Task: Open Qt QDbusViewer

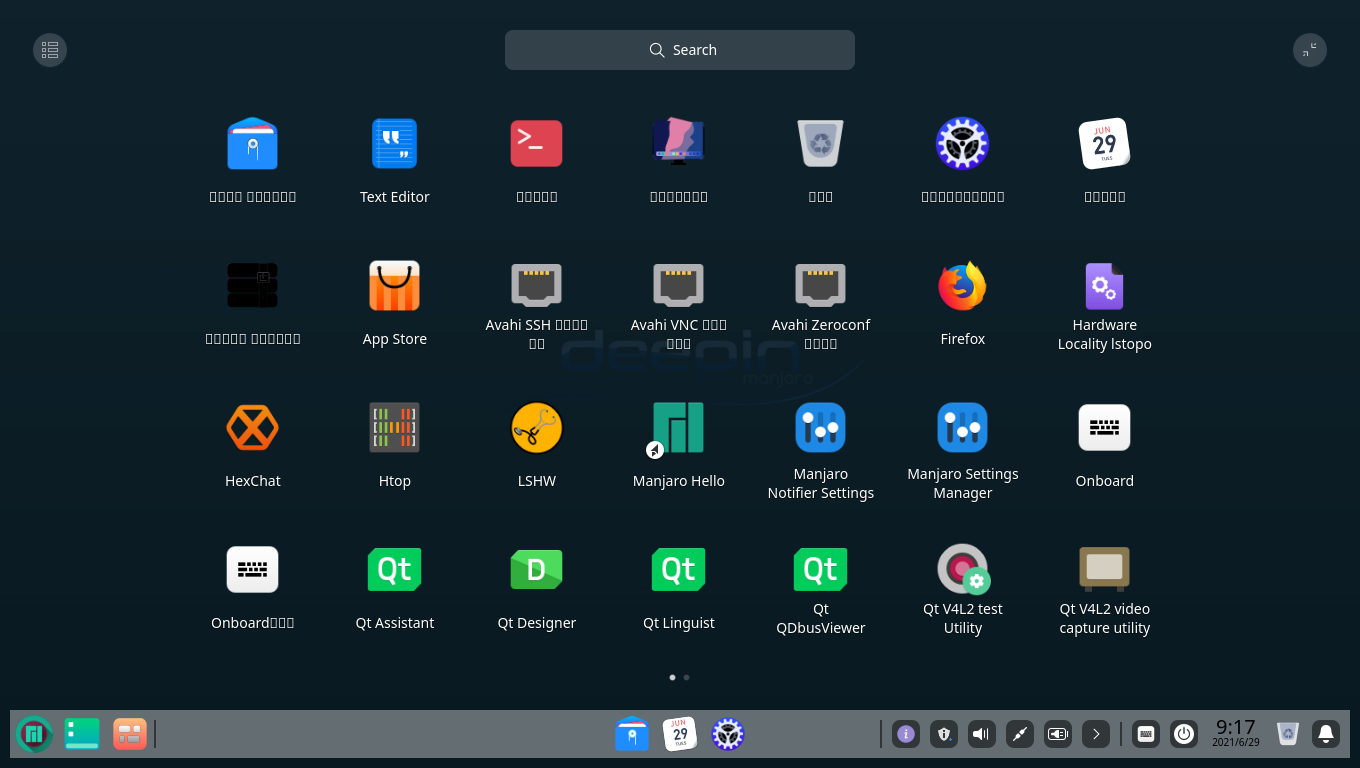Action: click(x=820, y=570)
